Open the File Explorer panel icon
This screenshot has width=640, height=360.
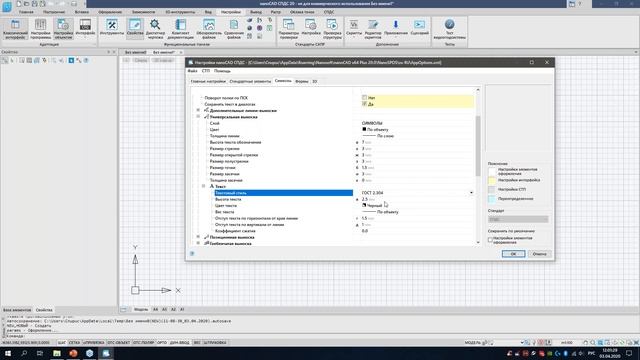coord(209,29)
